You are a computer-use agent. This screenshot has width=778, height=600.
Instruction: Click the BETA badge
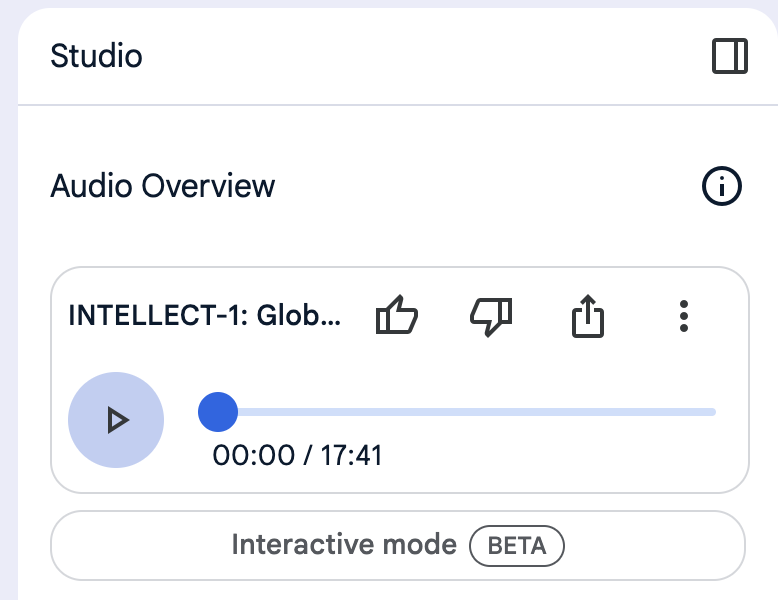point(517,546)
